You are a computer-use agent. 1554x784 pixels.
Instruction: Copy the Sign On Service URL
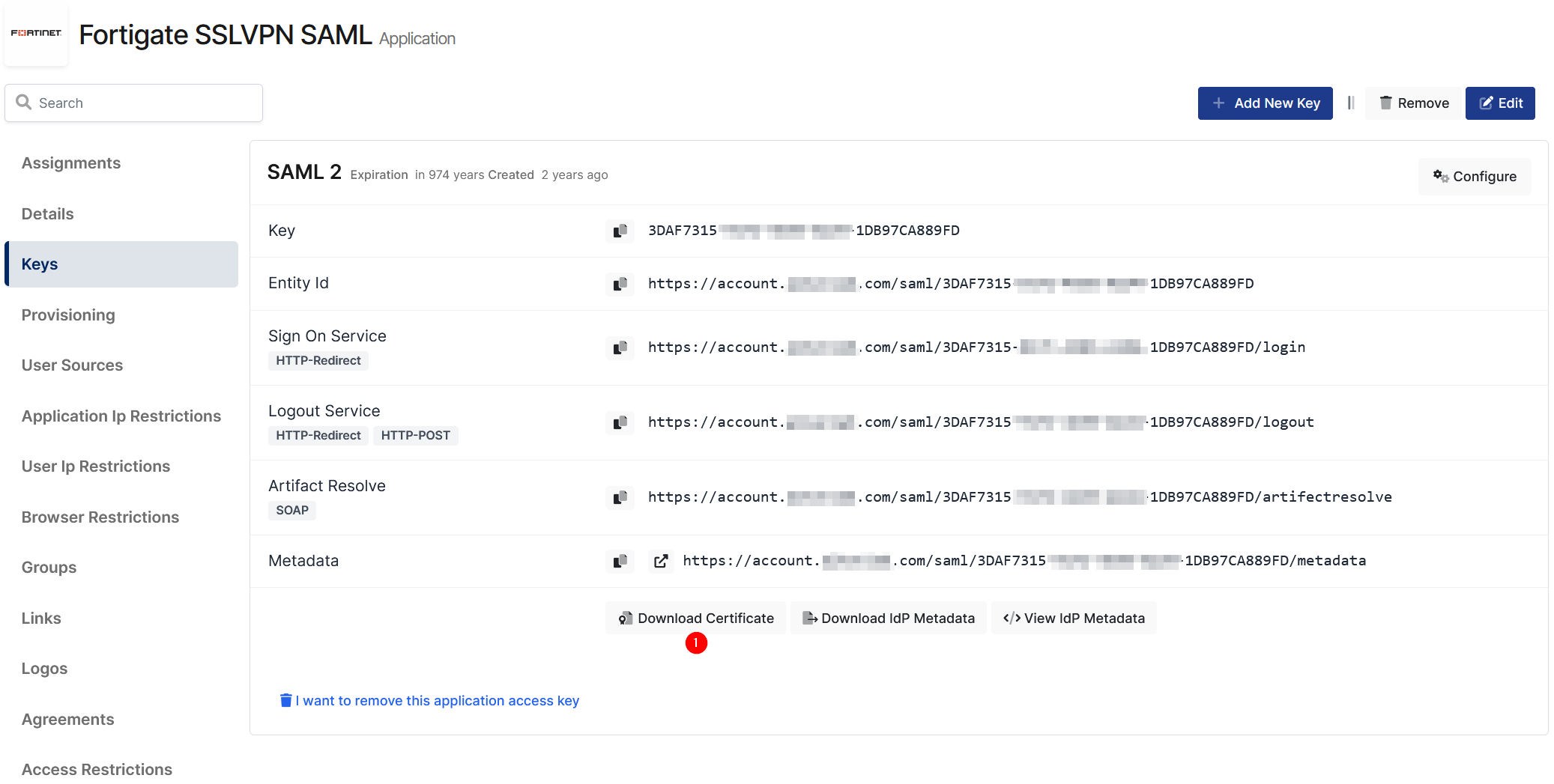(620, 348)
